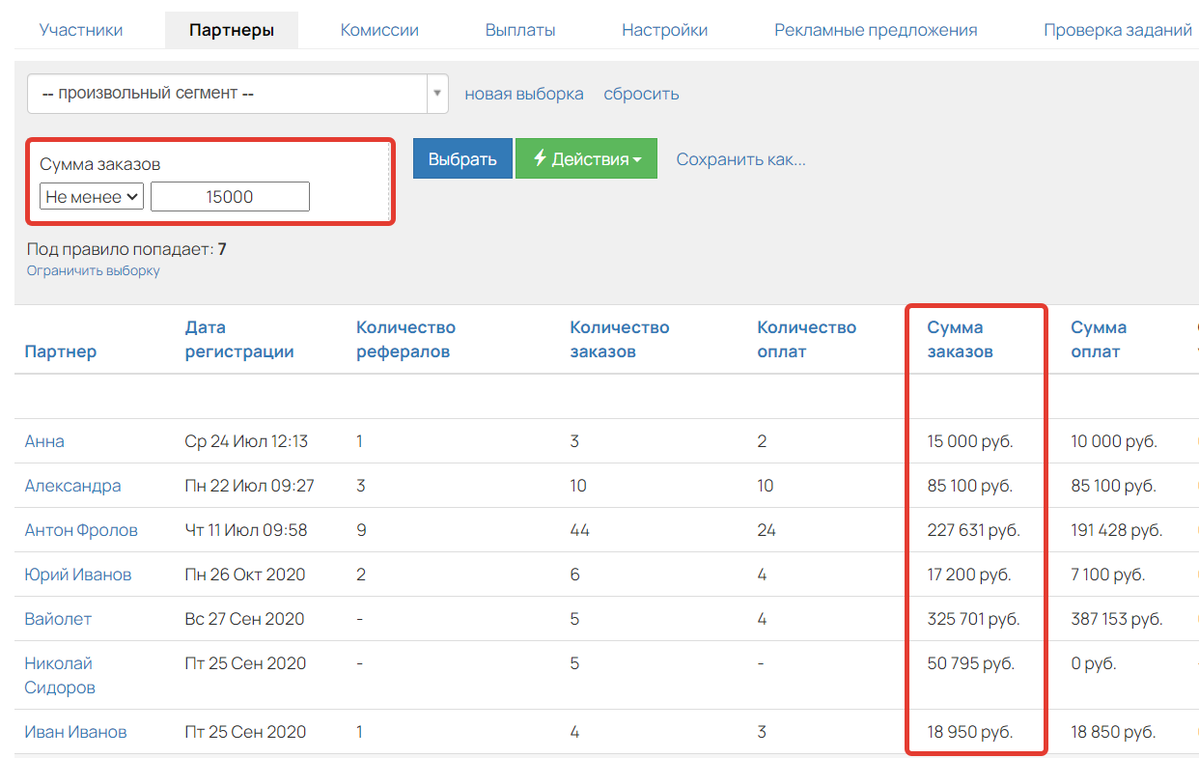This screenshot has width=1199, height=758.
Task: Click the 17 200 руб. cell
Action: click(969, 574)
